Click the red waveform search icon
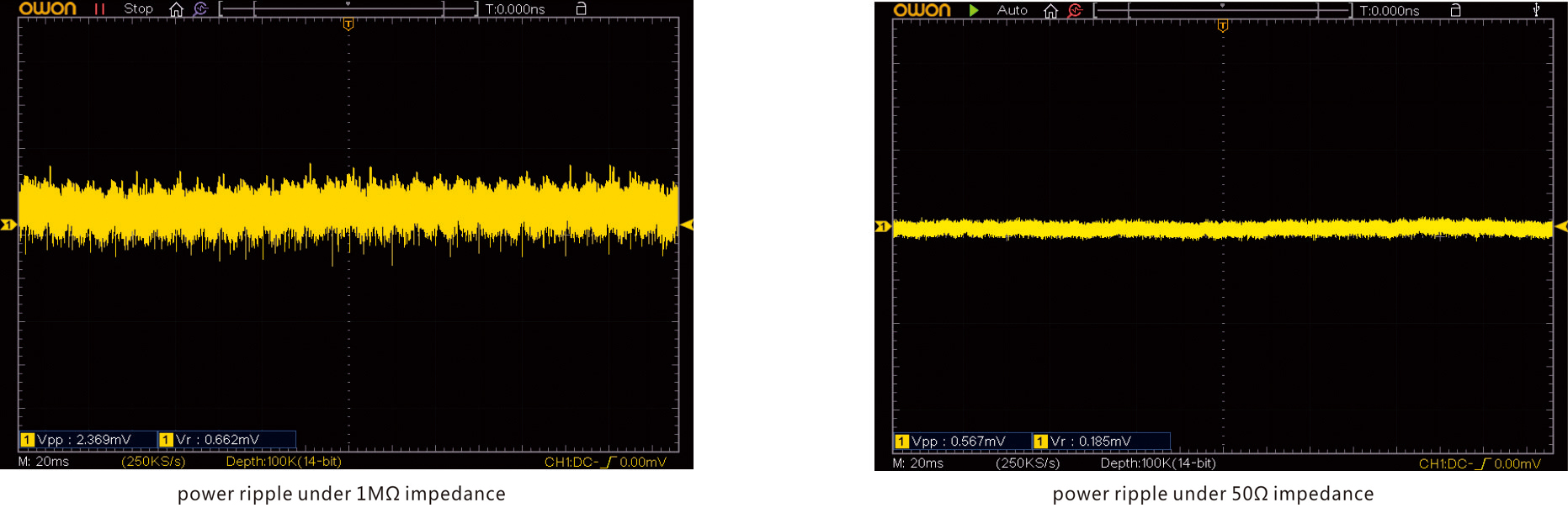Viewport: 1568px width, 529px height. pos(1075,11)
